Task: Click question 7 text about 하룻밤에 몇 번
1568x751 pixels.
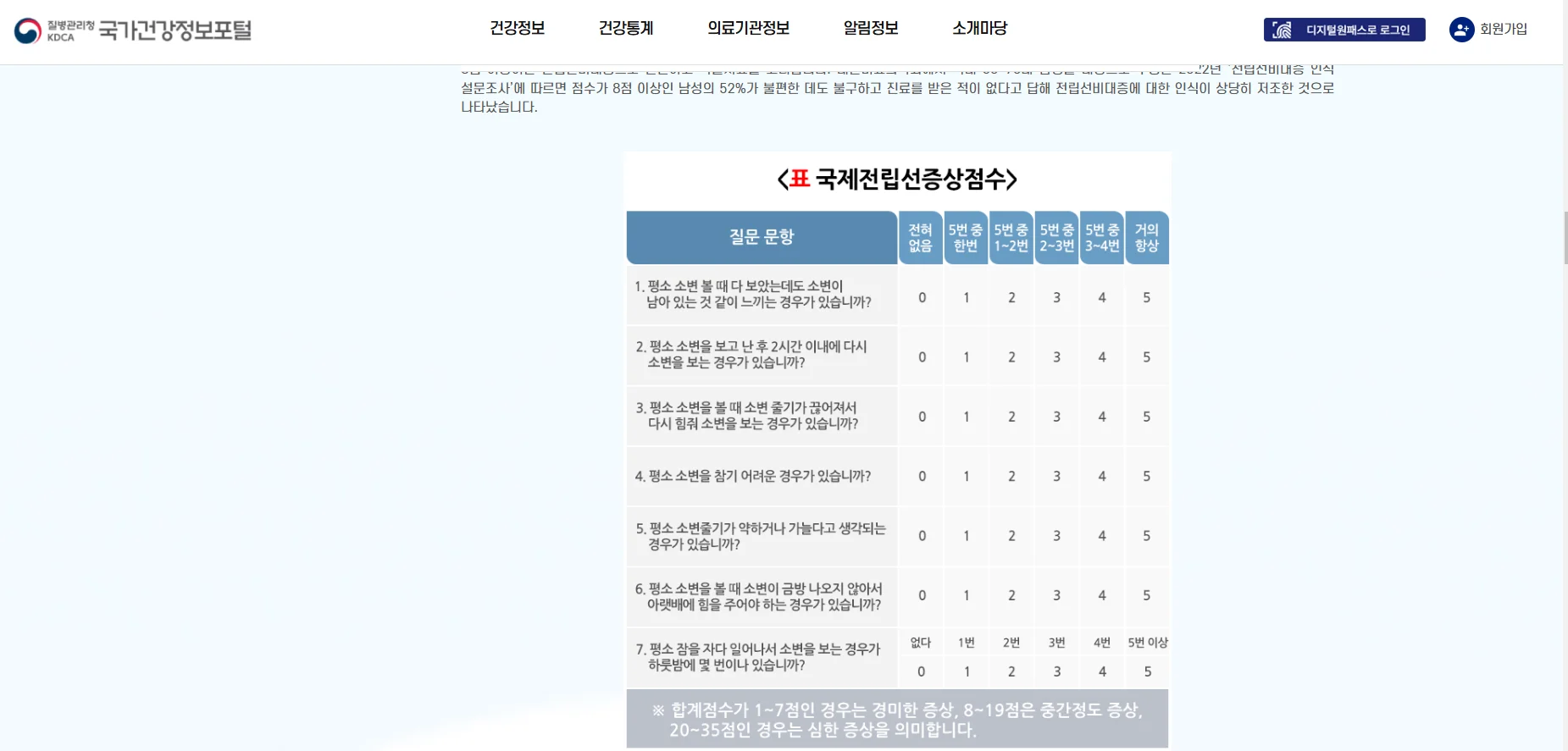Action: 758,657
